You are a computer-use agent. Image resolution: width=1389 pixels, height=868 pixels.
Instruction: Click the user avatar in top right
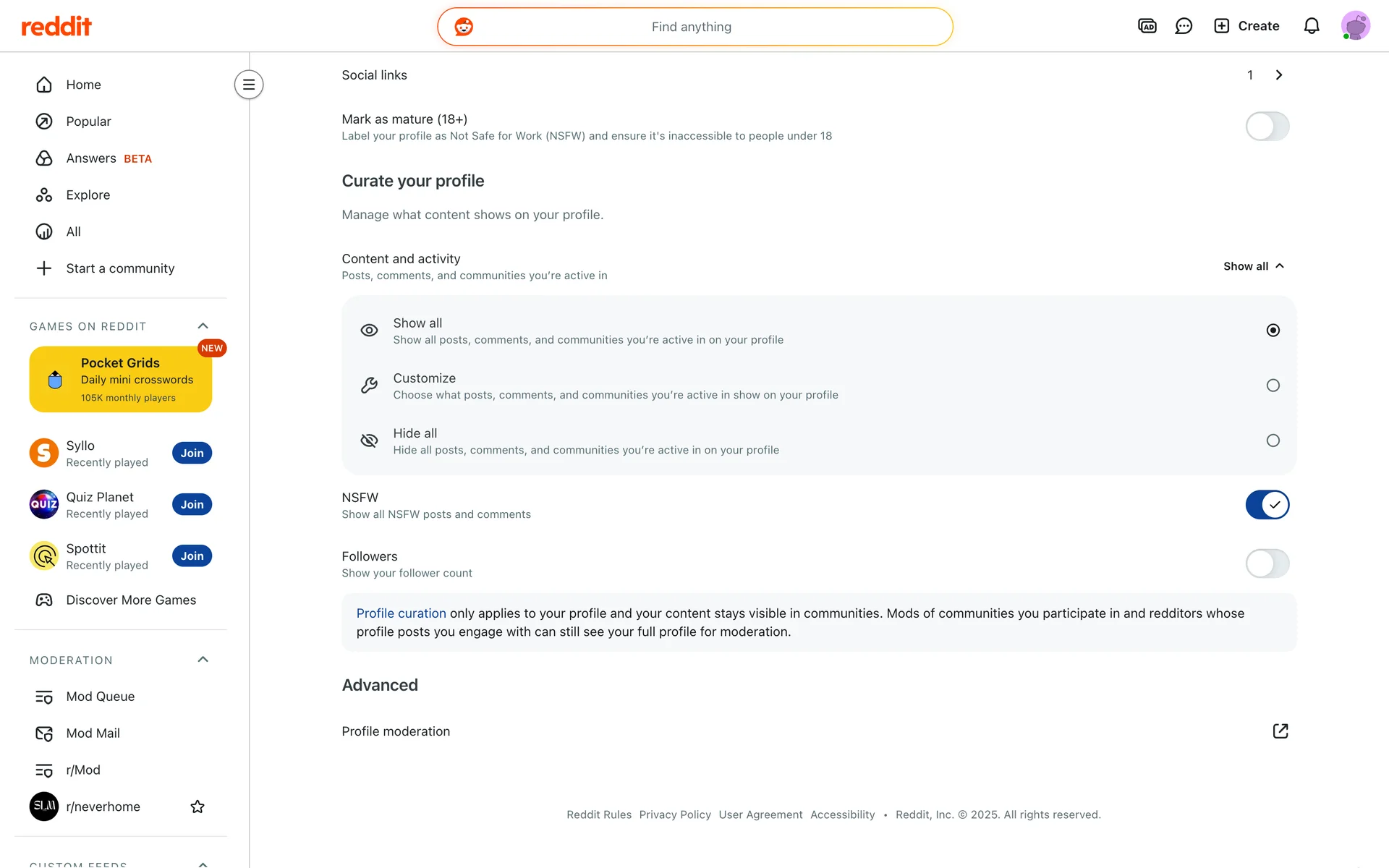1355,26
